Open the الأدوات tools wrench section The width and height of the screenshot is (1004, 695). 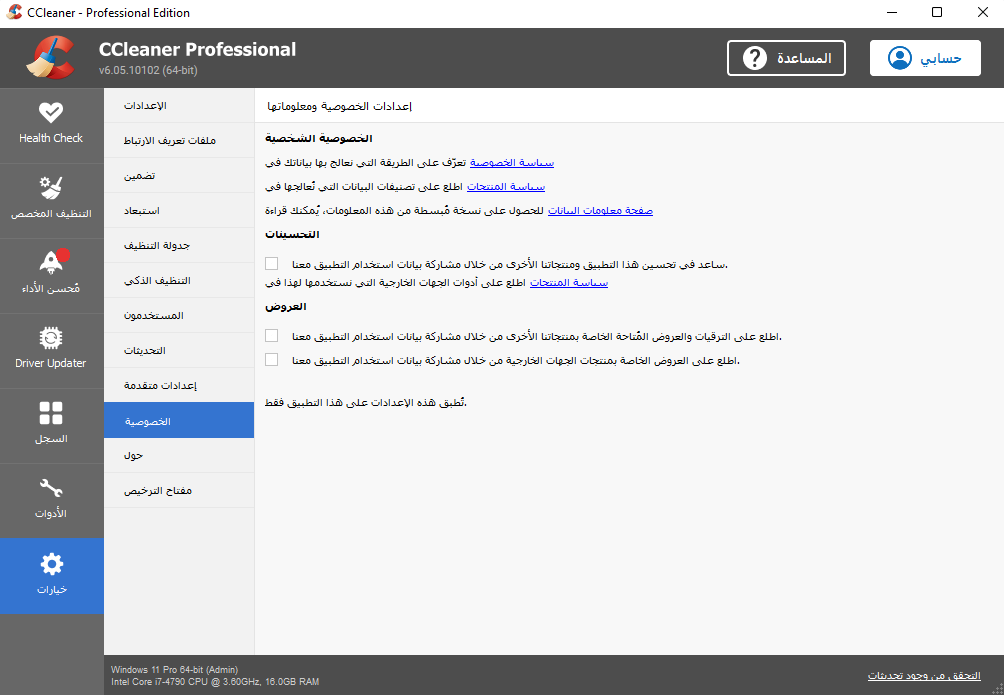51,500
